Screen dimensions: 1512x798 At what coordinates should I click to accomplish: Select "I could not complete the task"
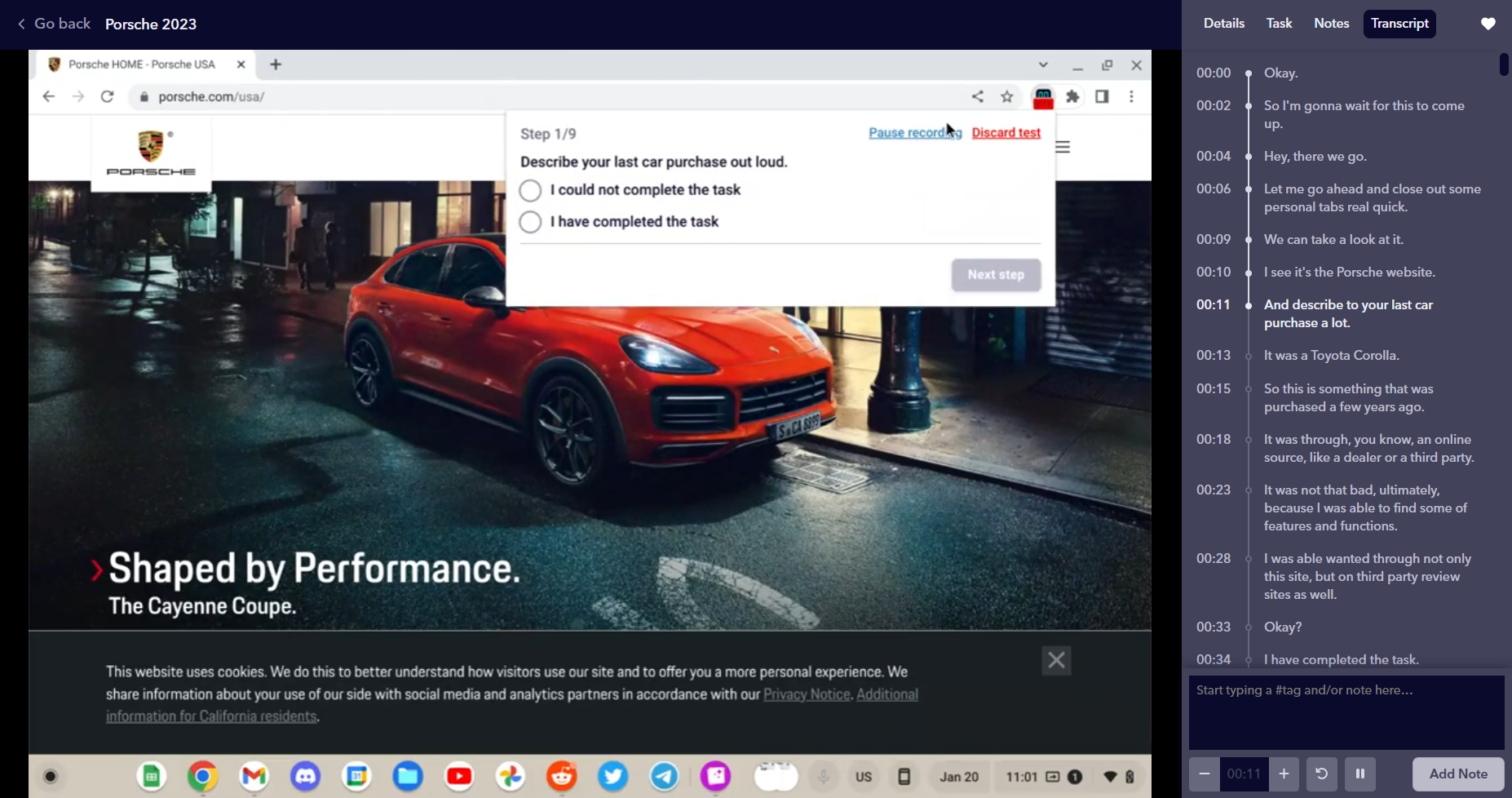[530, 190]
